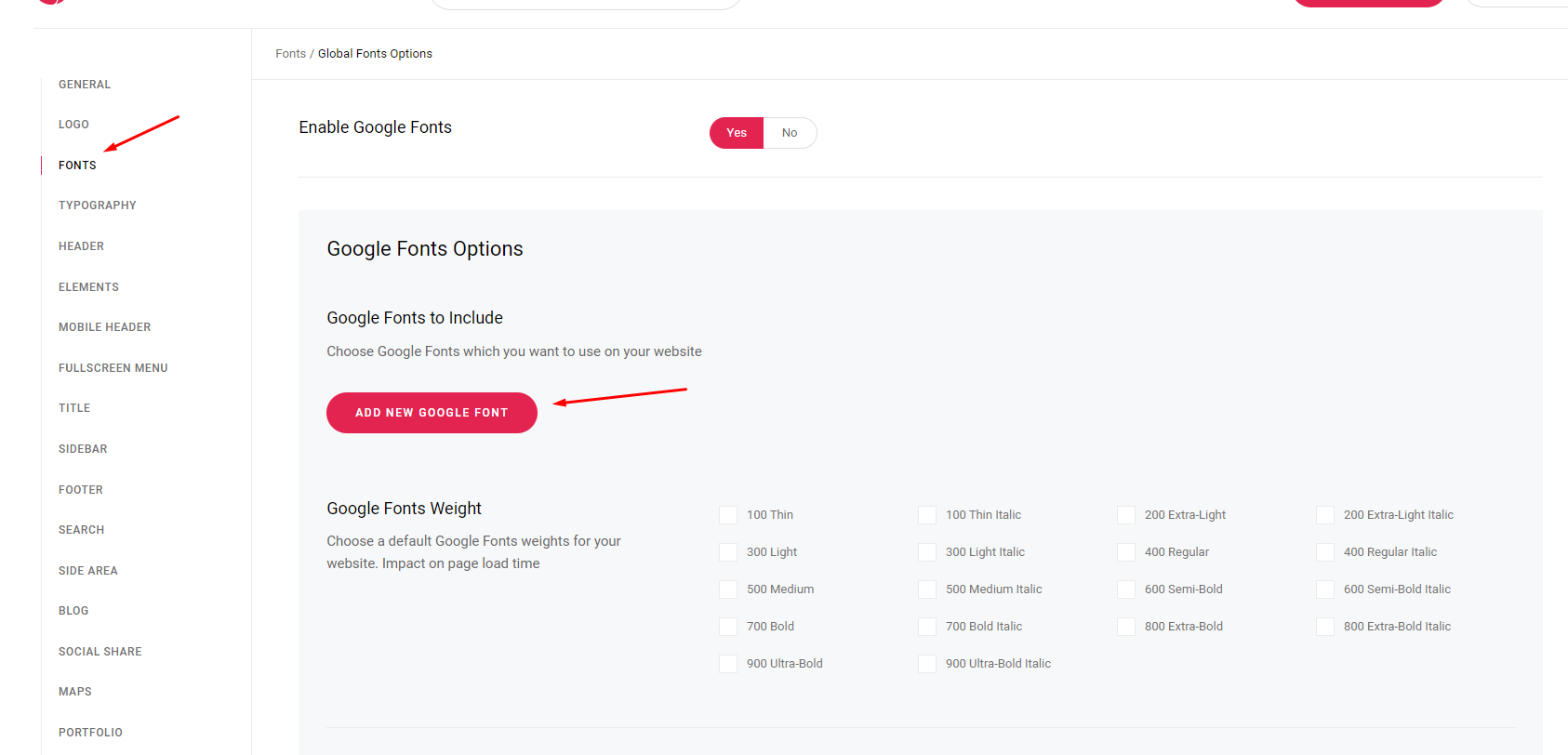Click Global Fonts Options breadcrumb
The width and height of the screenshot is (1568, 755).
tap(375, 54)
